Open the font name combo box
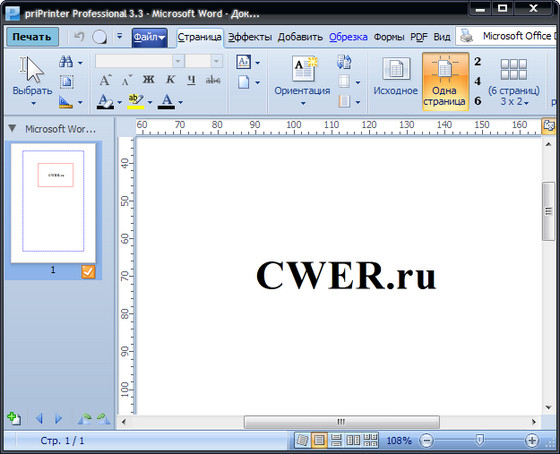The height and width of the screenshot is (454, 560). point(140,61)
